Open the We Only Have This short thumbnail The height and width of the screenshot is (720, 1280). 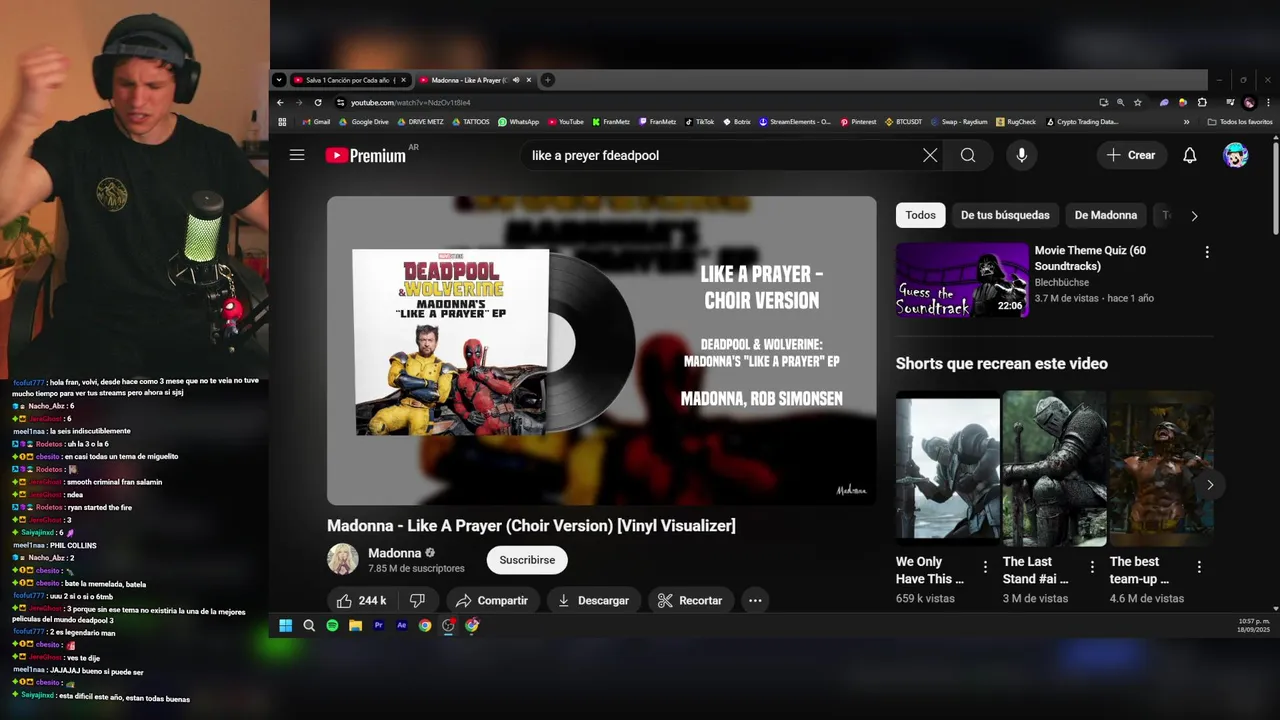point(947,469)
